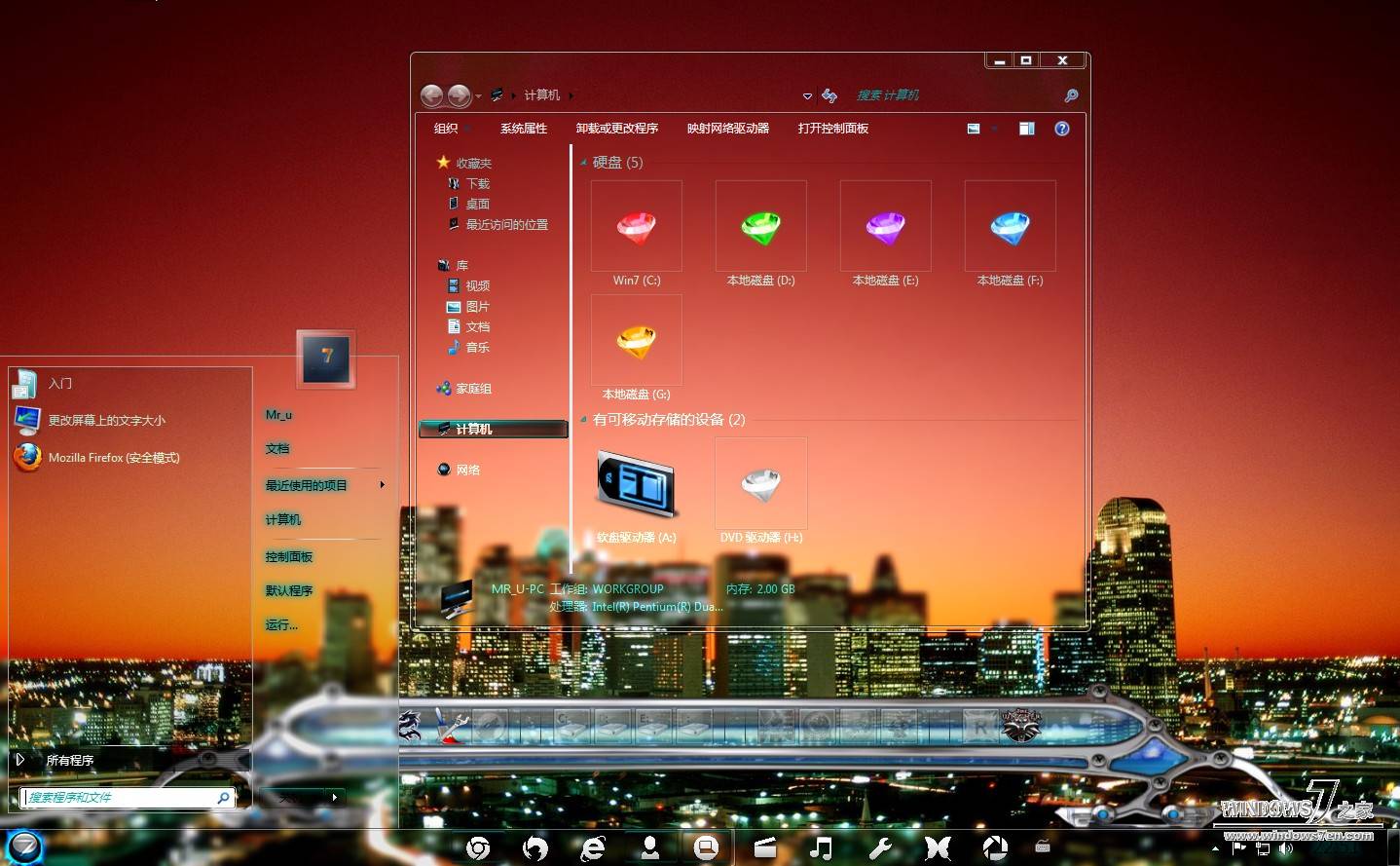Open 本地磁盘 (G:) gold diamond drive

click(x=636, y=340)
